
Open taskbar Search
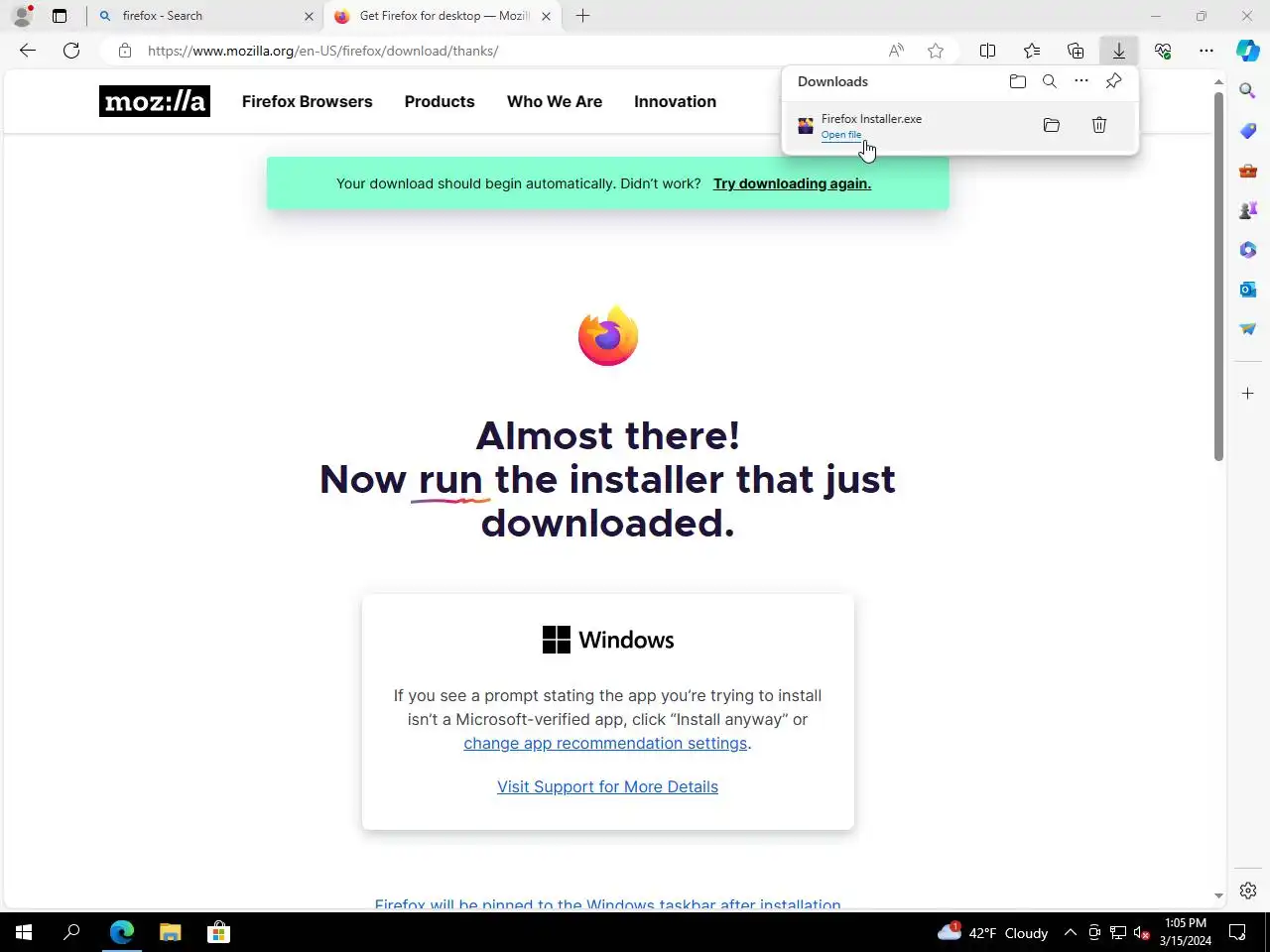[x=71, y=932]
